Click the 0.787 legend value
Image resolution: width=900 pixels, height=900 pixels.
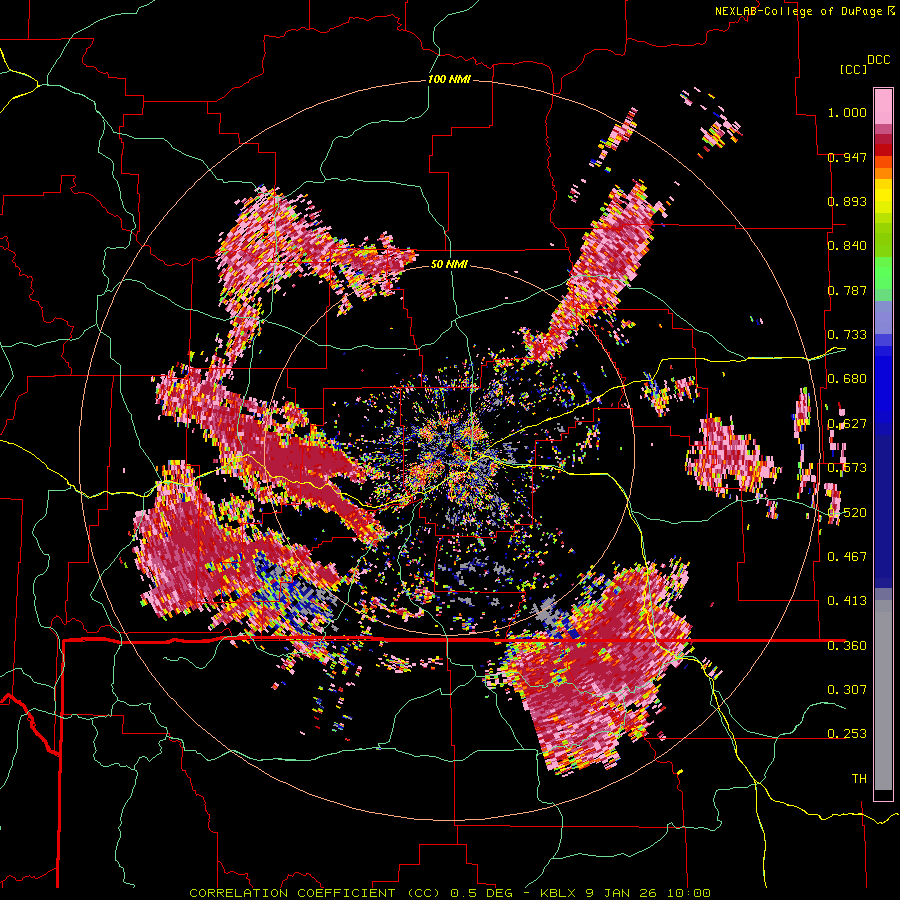(x=847, y=290)
